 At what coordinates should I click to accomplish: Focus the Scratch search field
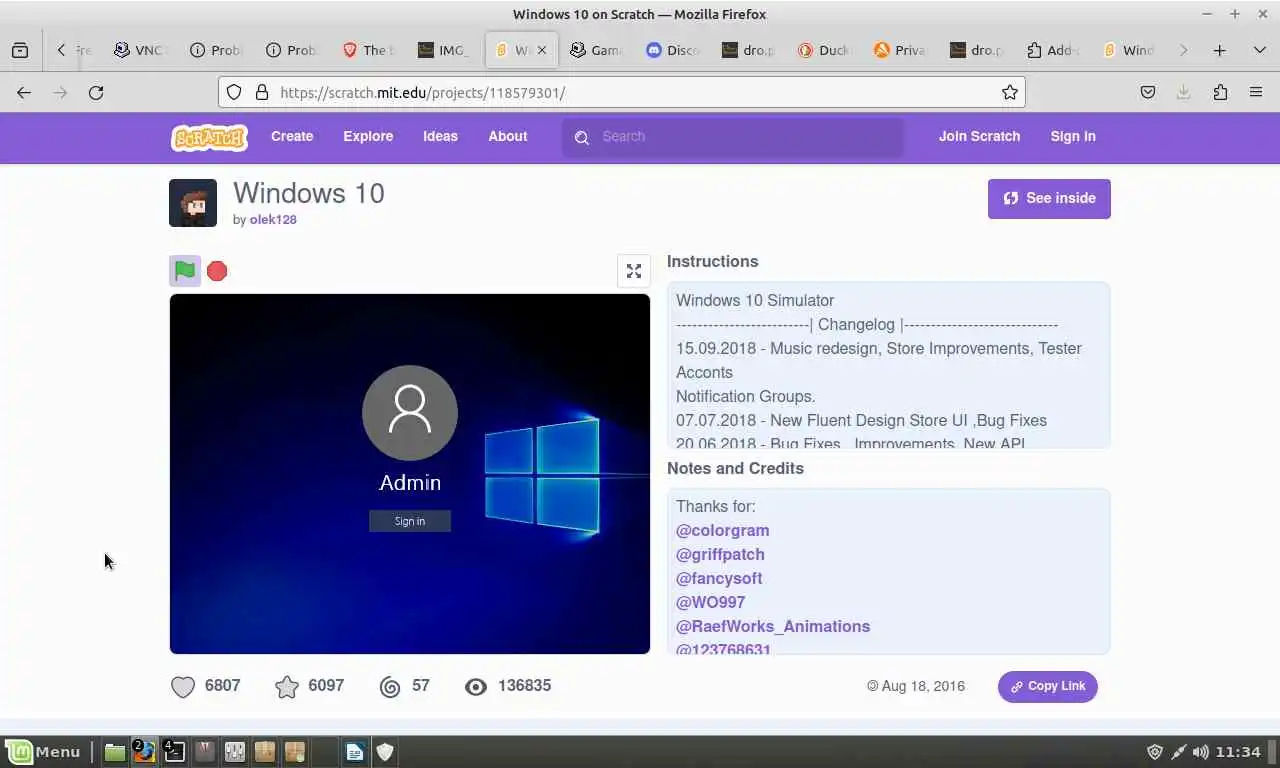[733, 137]
